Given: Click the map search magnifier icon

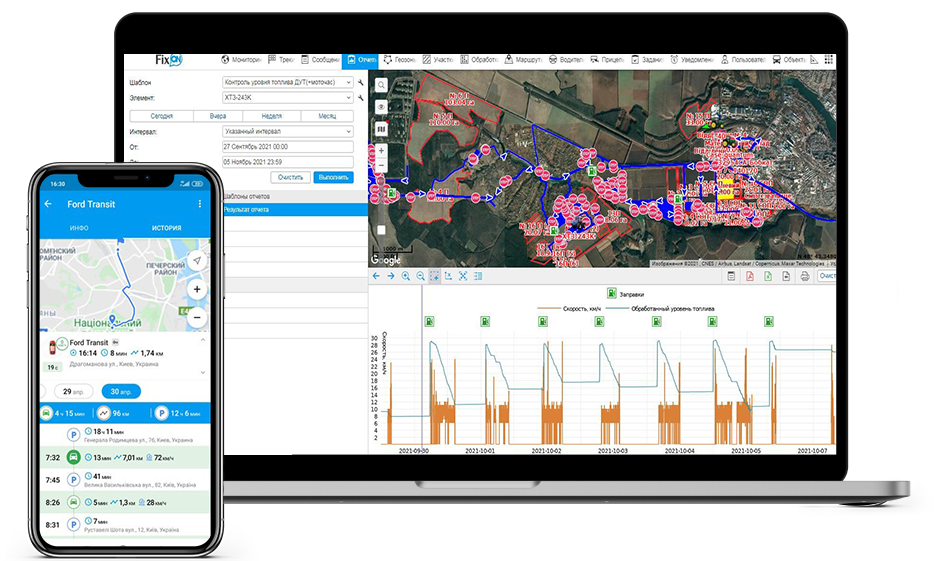Looking at the screenshot, I should [380, 84].
